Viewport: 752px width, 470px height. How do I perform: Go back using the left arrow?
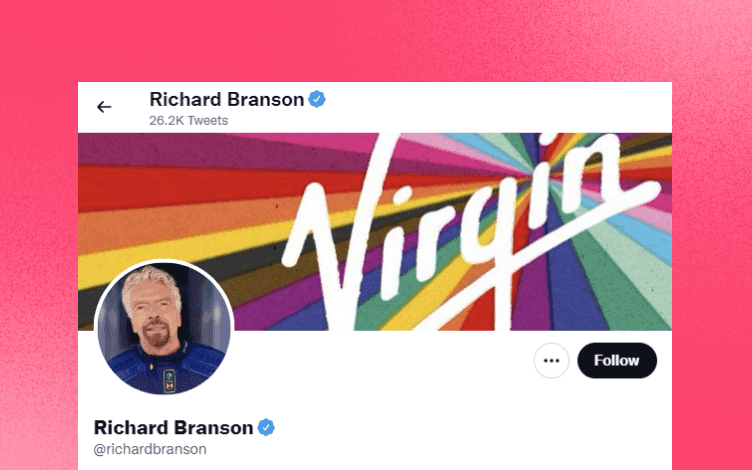click(x=104, y=107)
